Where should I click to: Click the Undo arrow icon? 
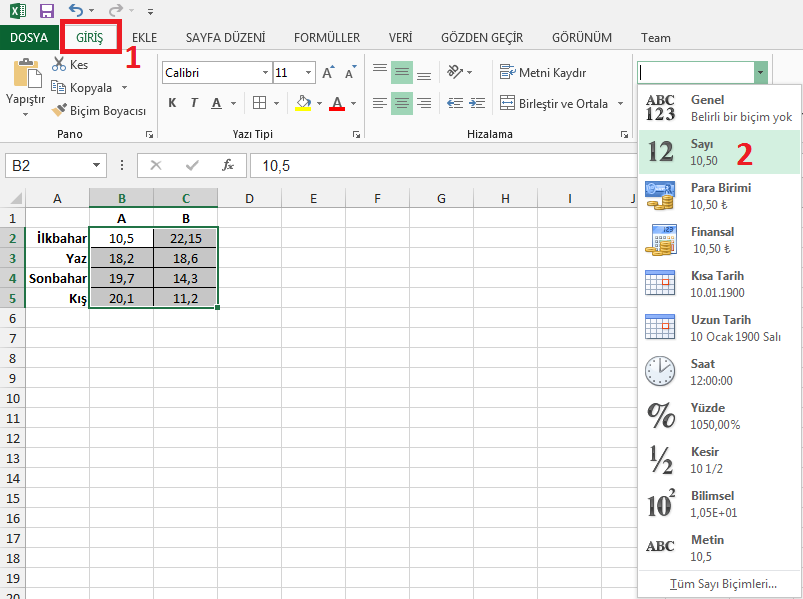click(x=76, y=11)
